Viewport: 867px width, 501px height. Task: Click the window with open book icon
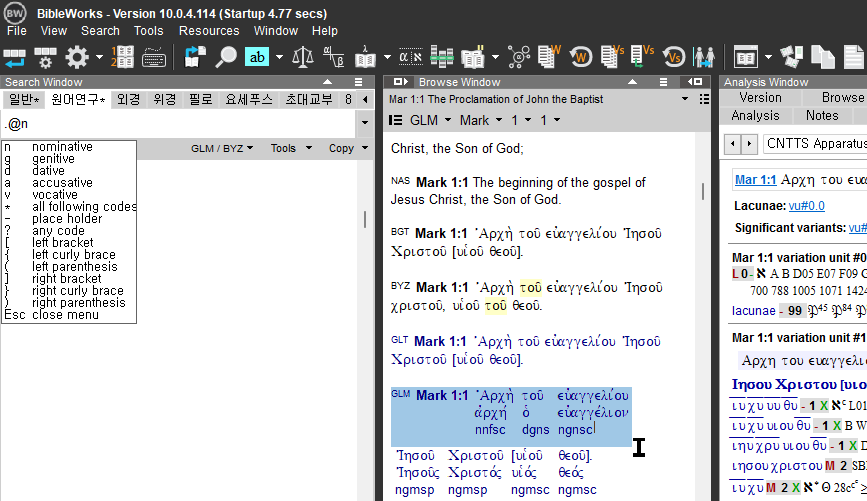click(x=745, y=57)
